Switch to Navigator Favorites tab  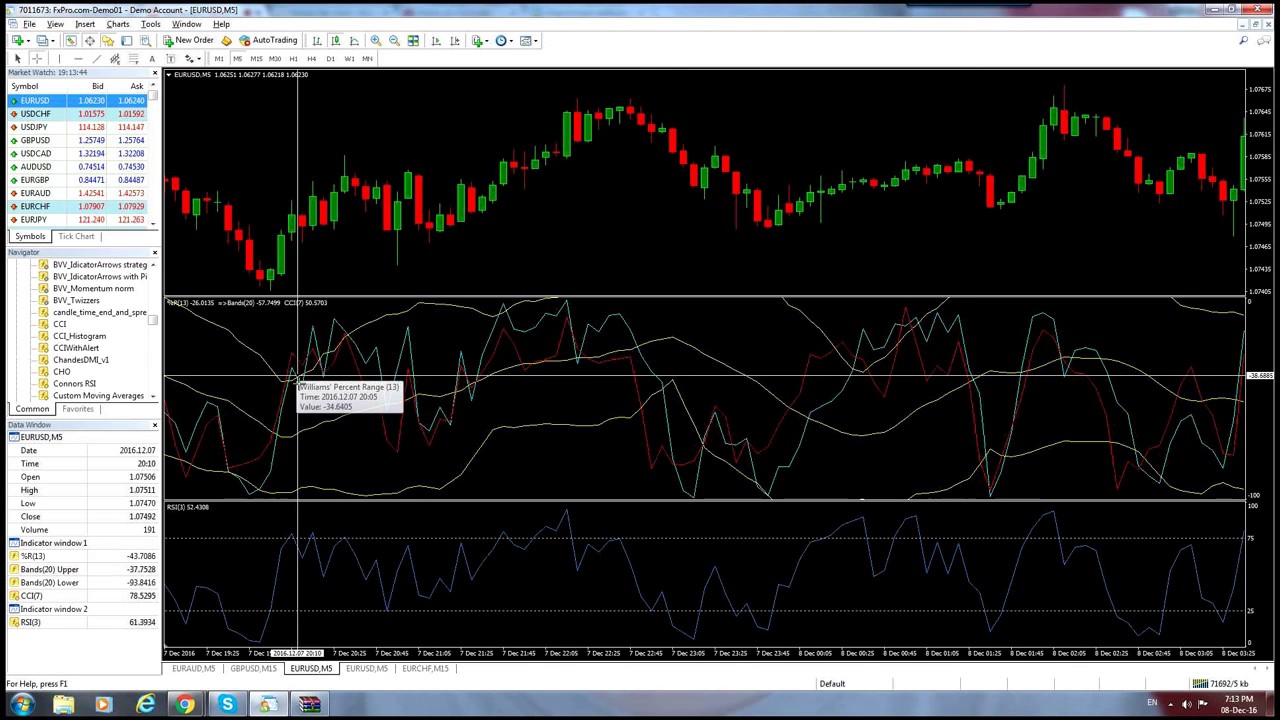click(x=77, y=409)
